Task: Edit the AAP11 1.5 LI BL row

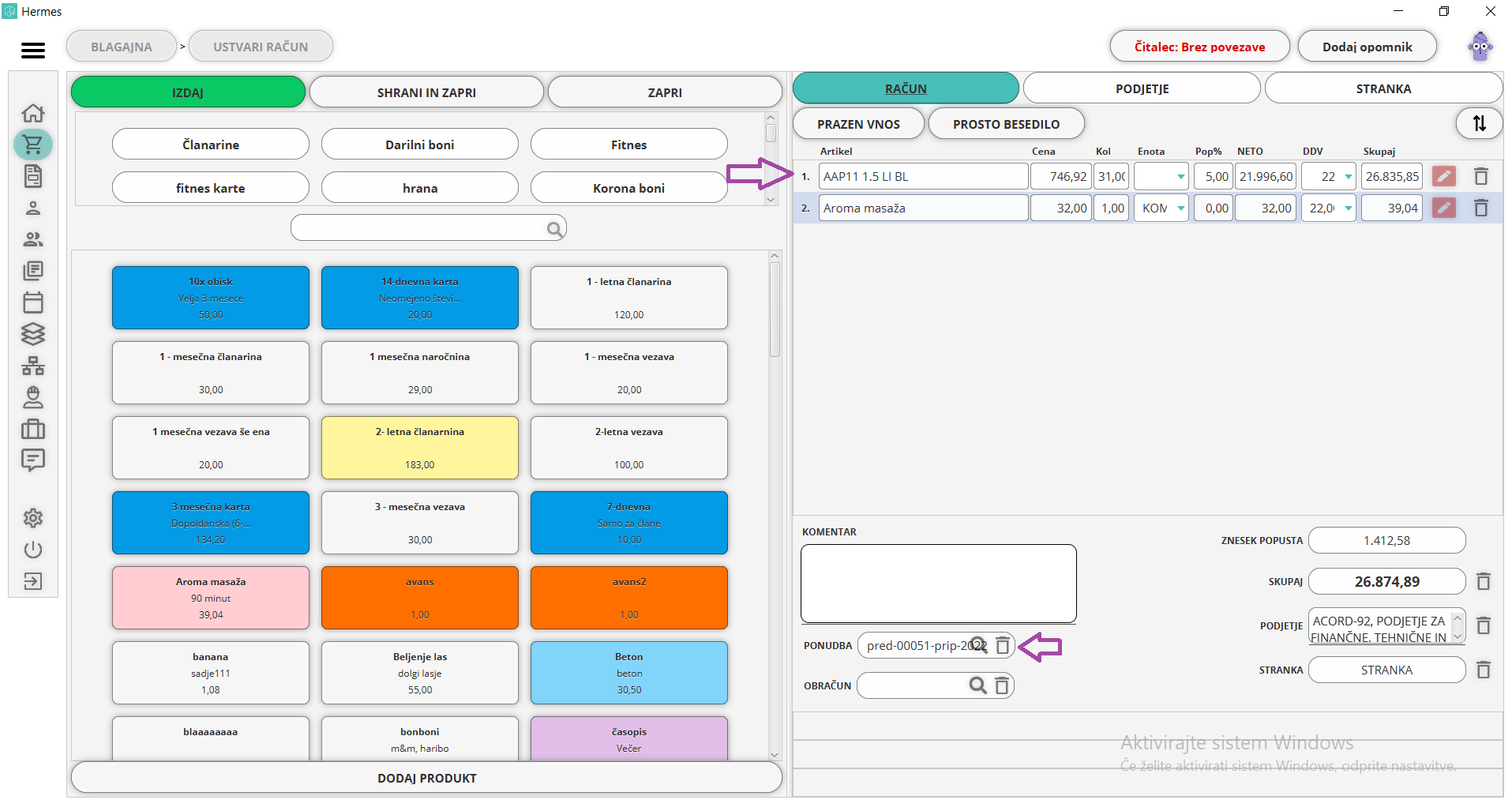Action: [x=1444, y=177]
